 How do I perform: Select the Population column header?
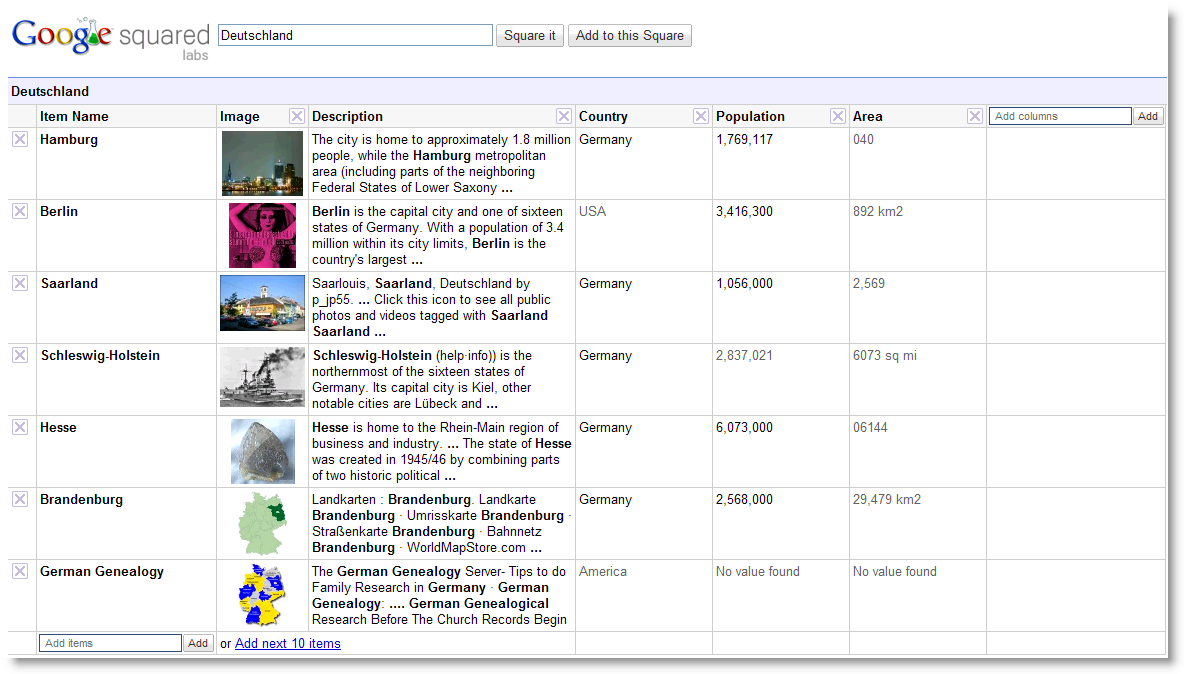click(751, 116)
